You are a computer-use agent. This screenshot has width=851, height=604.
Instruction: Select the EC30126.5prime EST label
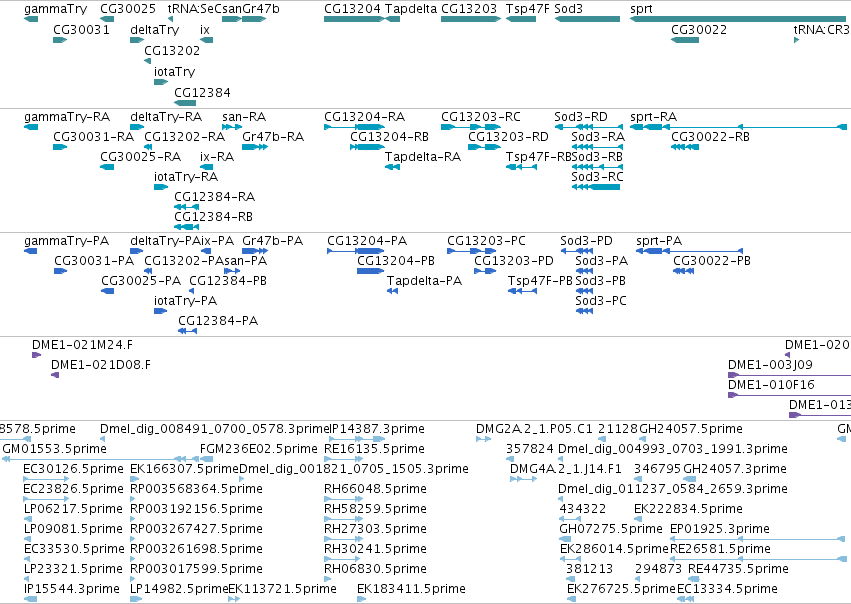click(x=73, y=469)
